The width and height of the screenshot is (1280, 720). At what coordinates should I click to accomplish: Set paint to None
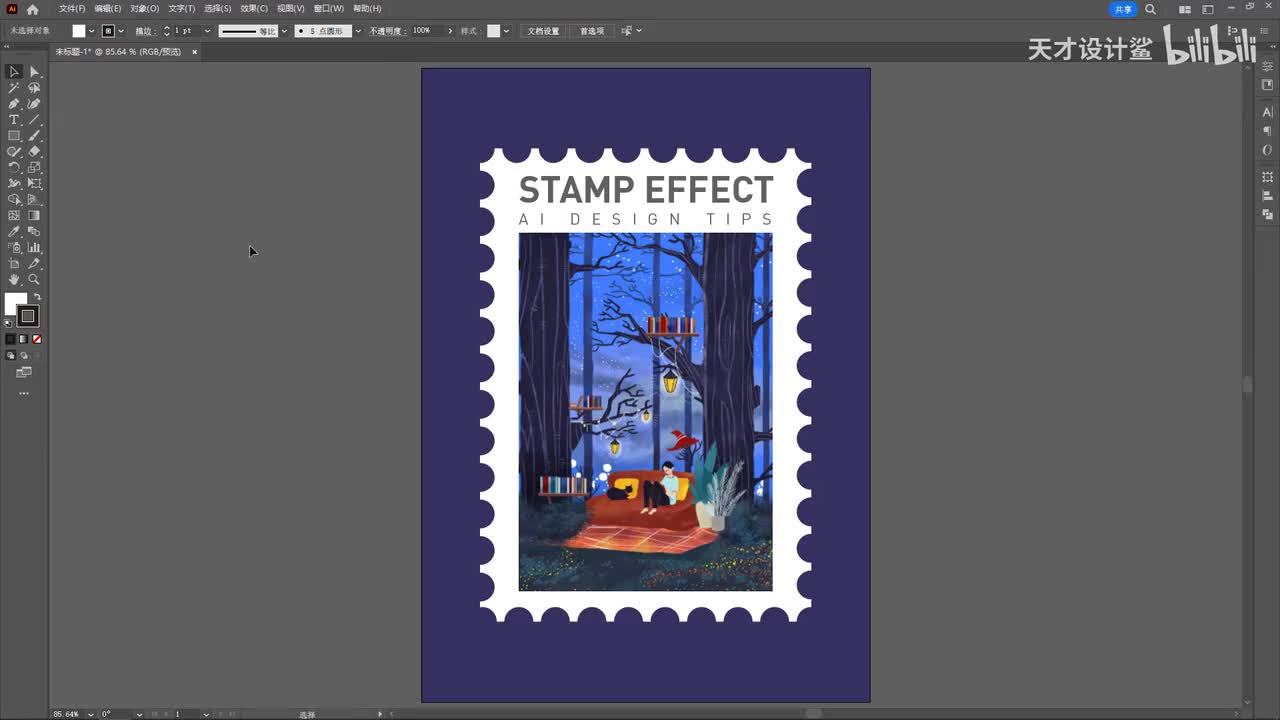point(37,339)
